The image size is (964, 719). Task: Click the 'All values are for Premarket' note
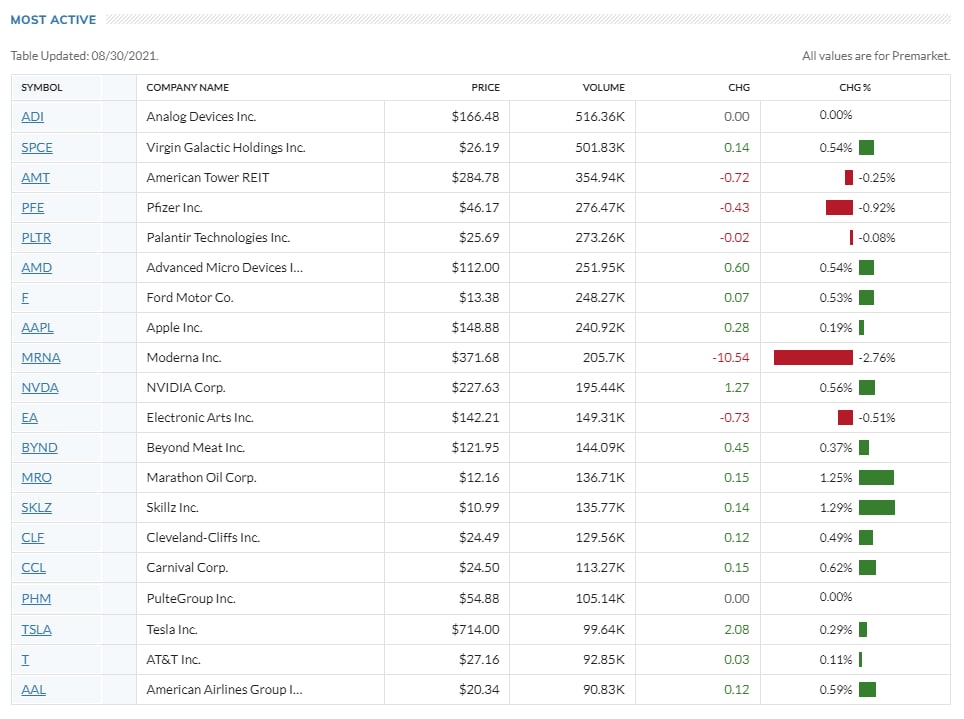876,56
